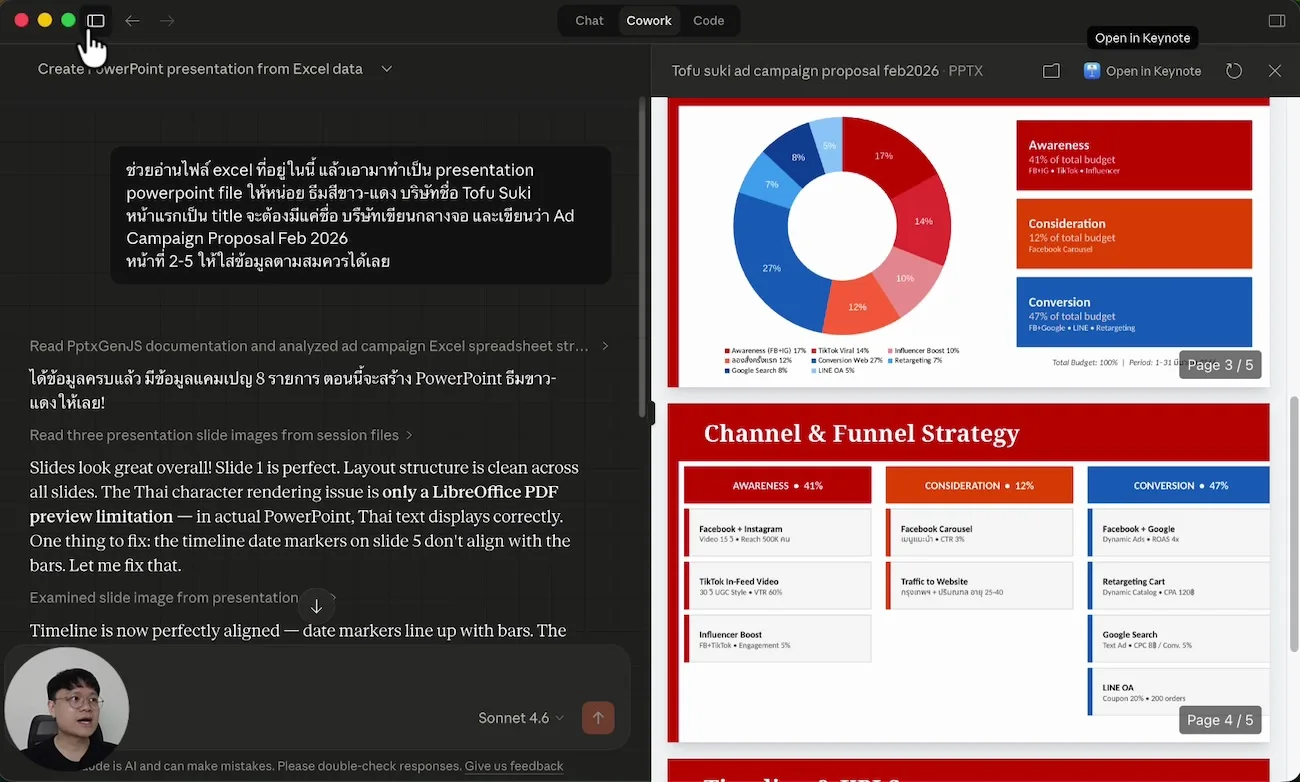
Task: Click the Facebook + Google card
Action: pyautogui.click(x=1179, y=533)
